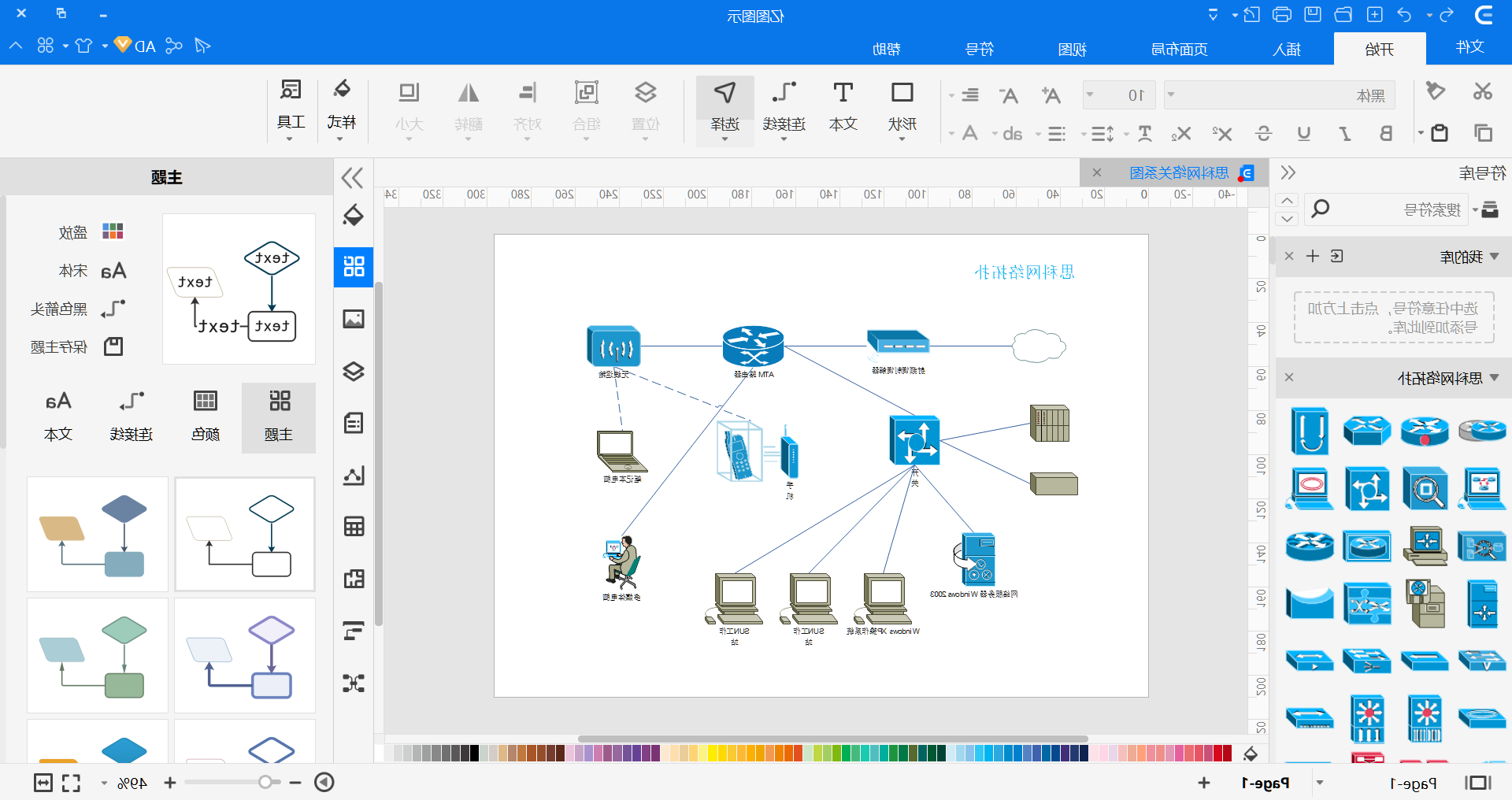Open the table grid panel in side strip
1512x800 pixels.
point(354,527)
